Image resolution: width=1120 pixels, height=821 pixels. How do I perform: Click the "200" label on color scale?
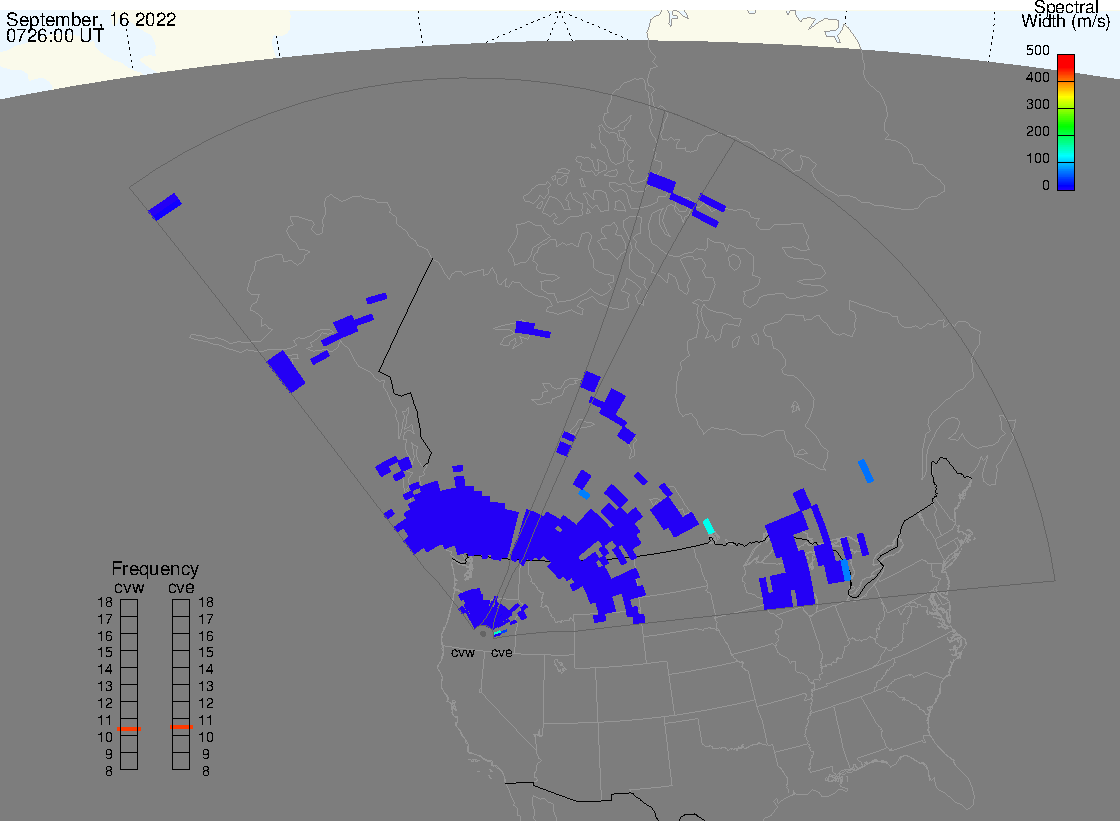[x=1038, y=131]
